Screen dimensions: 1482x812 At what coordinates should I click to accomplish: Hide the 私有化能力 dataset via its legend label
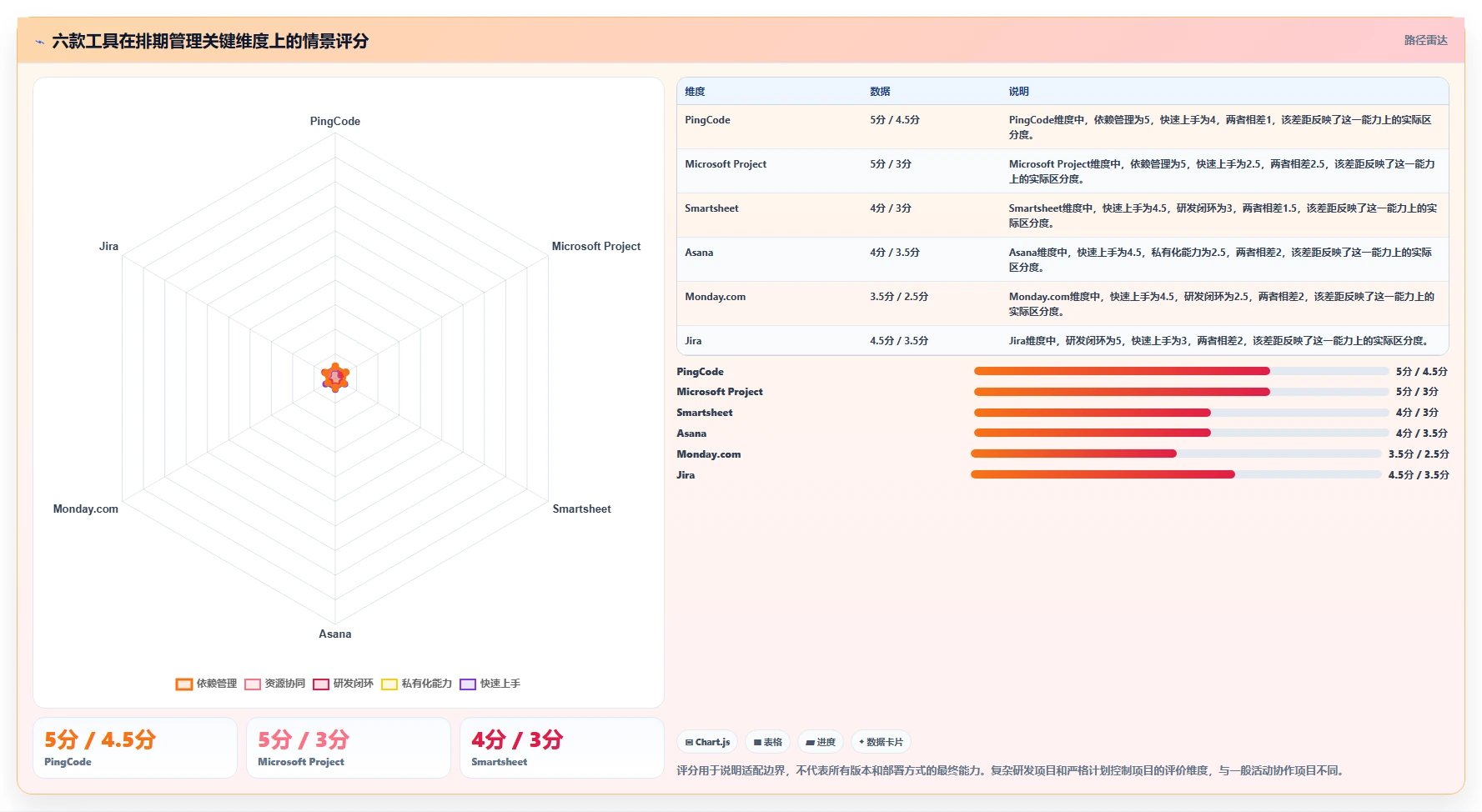point(426,684)
